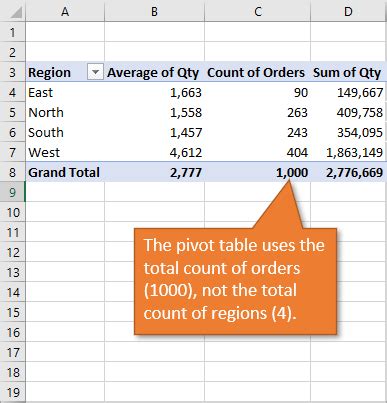
Task: Select row 19 header
Action: click(13, 392)
